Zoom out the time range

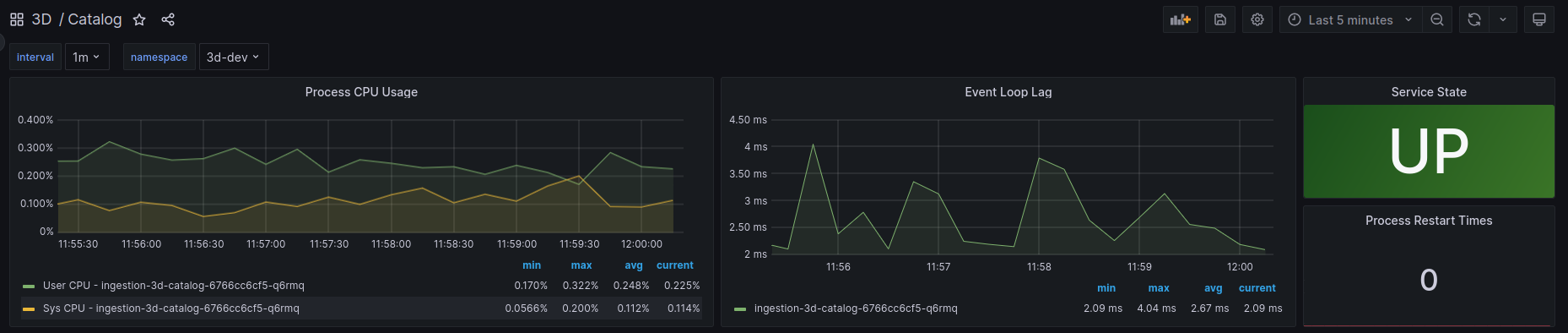[x=1437, y=19]
